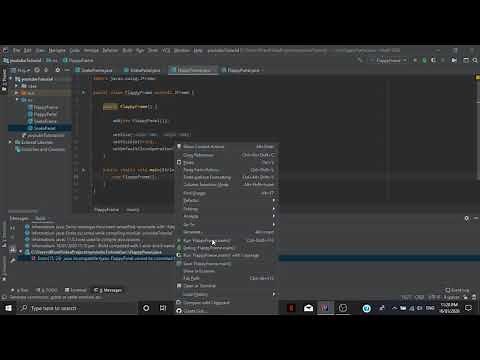Expand the Analyze submenu arrow
The height and width of the screenshot is (360, 480).
pos(274,216)
